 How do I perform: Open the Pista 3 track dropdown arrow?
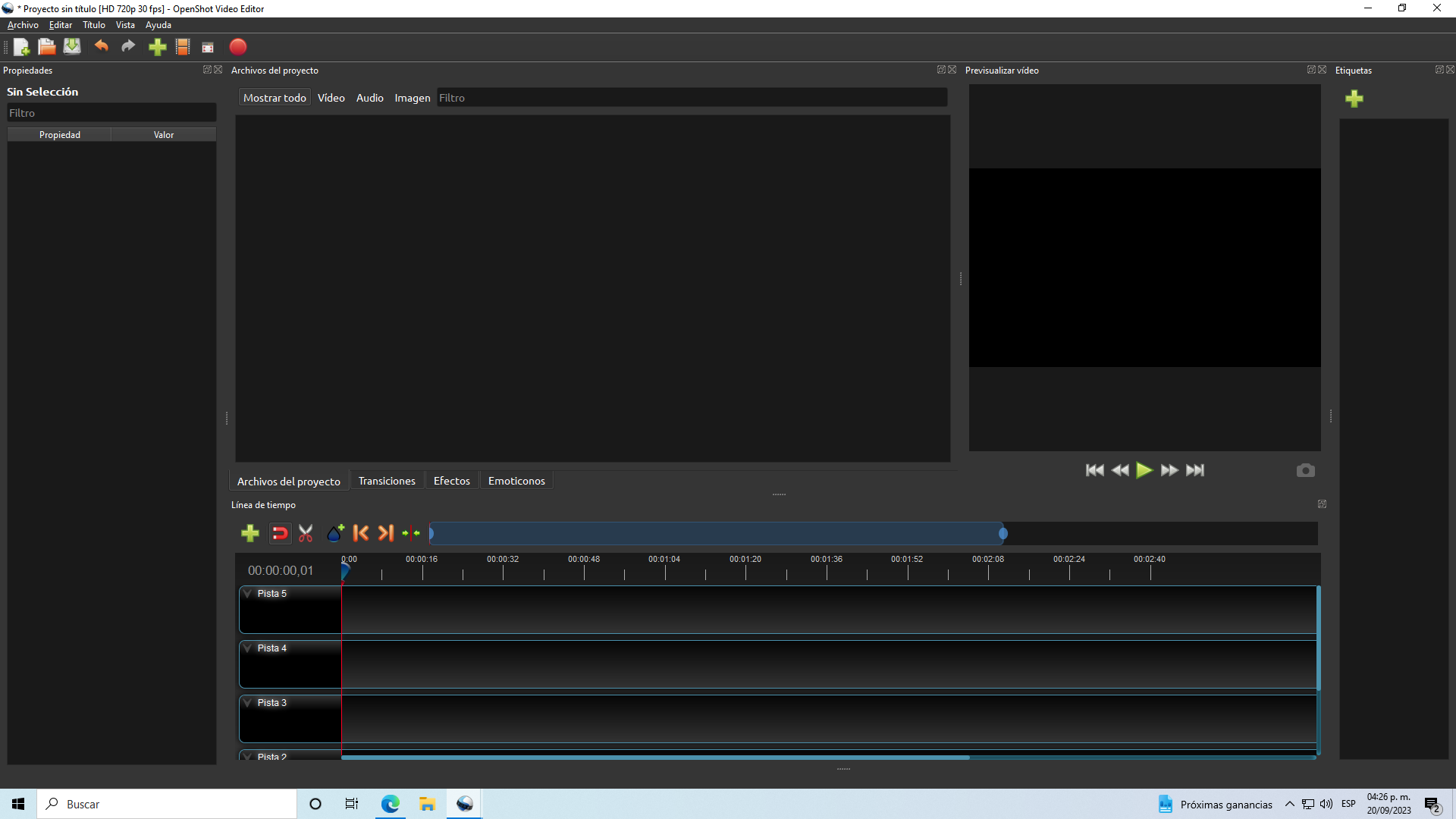click(x=248, y=703)
